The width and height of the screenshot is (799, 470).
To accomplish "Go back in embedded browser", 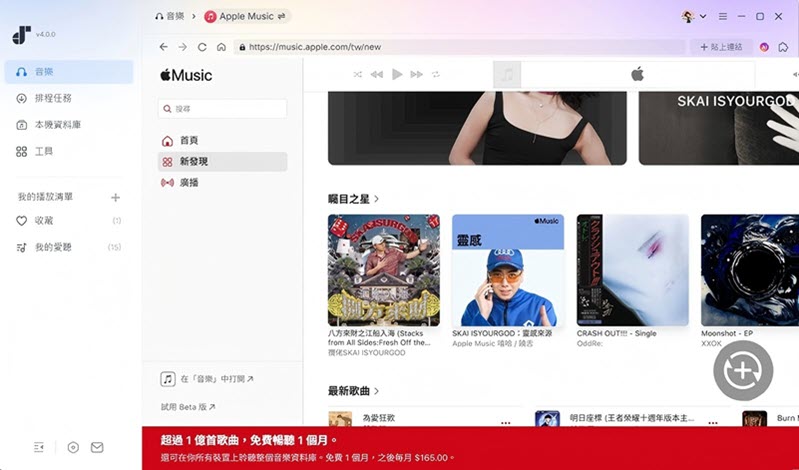I will click(163, 47).
